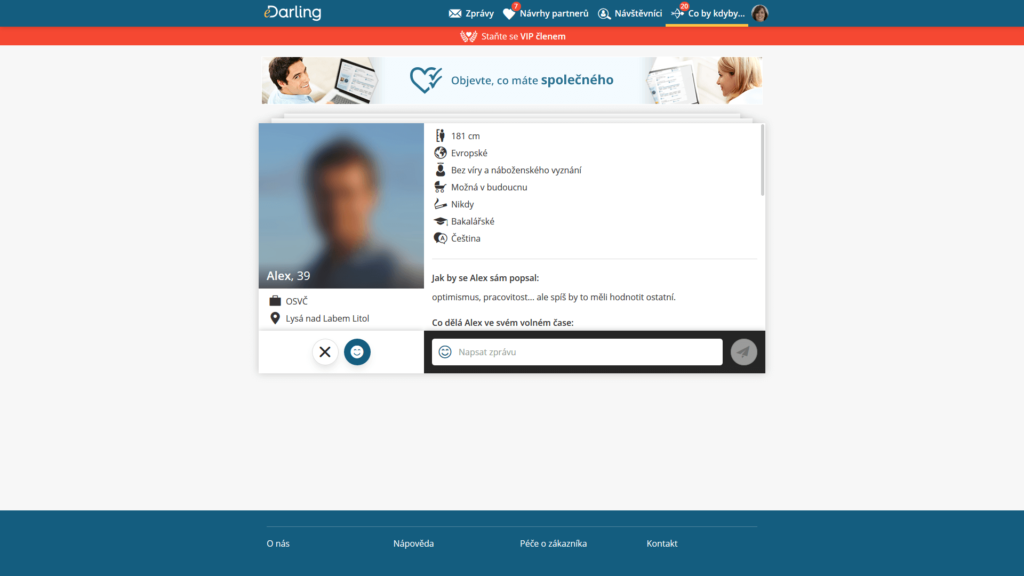1024x576 pixels.
Task: Click the graduation cap icon beside Bakalářské
Action: [440, 221]
